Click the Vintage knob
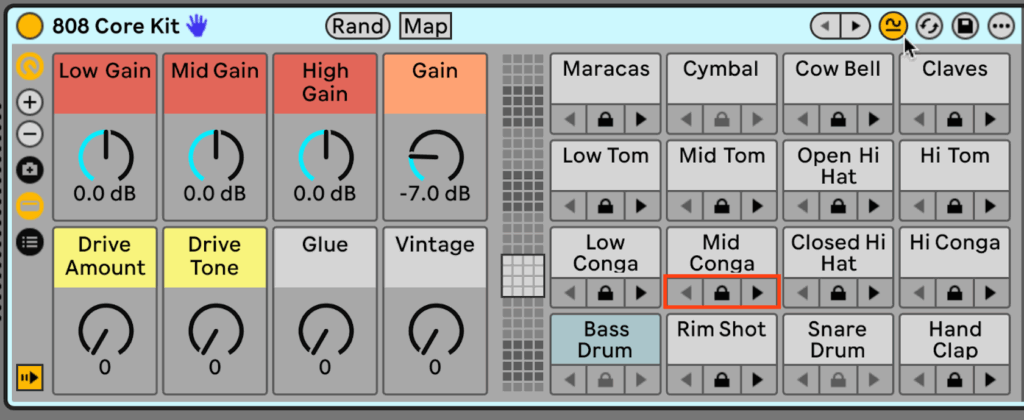The height and width of the screenshot is (420, 1024). click(436, 331)
